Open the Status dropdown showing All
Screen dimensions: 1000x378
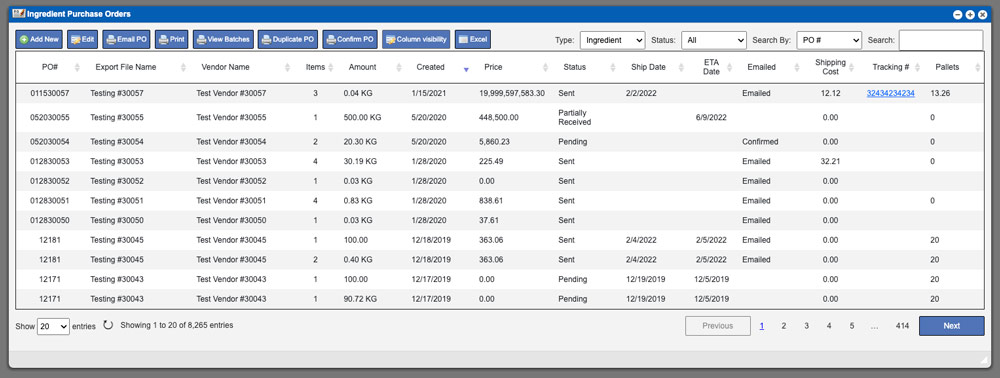point(714,40)
